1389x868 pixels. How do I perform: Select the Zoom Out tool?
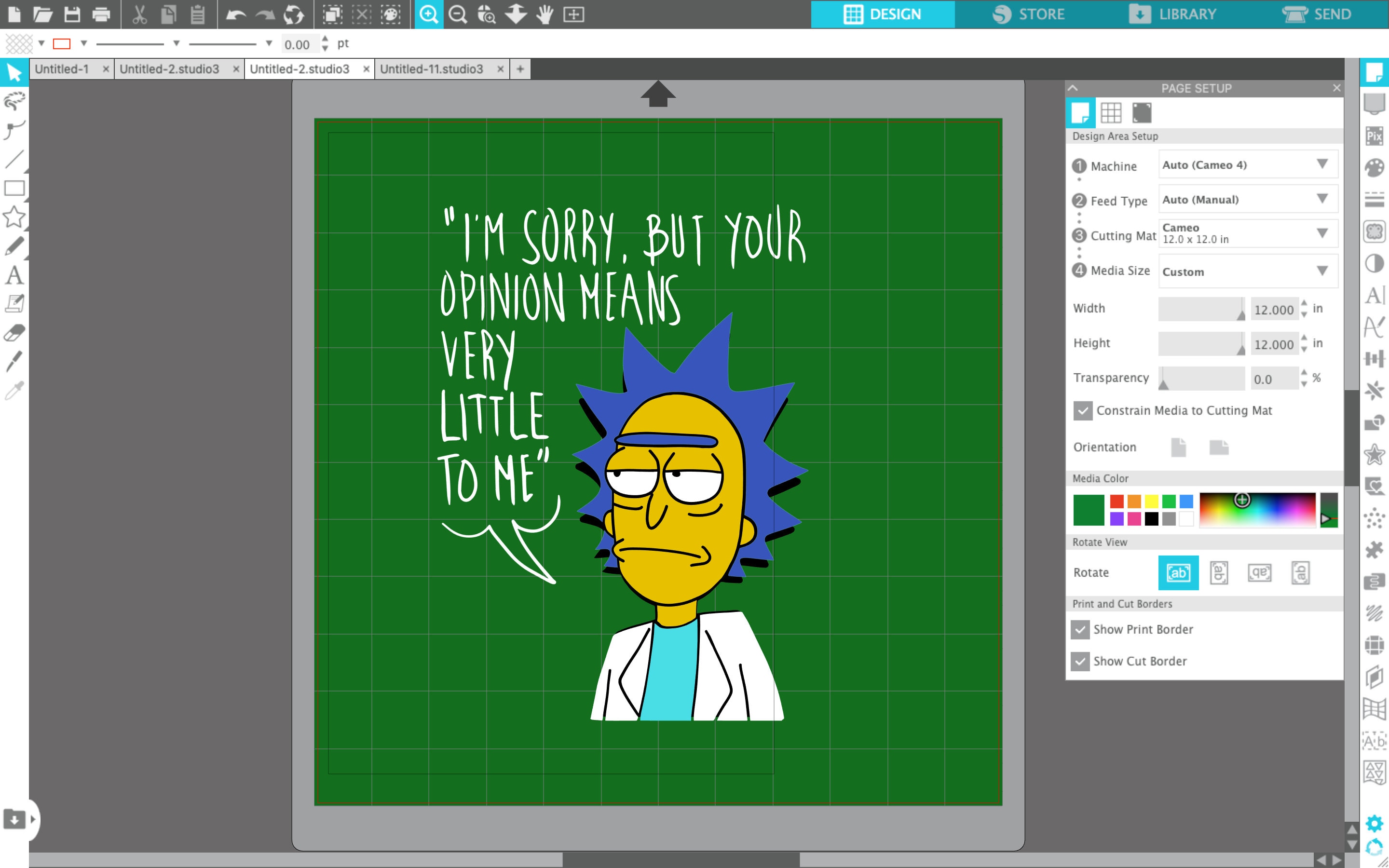[456, 14]
